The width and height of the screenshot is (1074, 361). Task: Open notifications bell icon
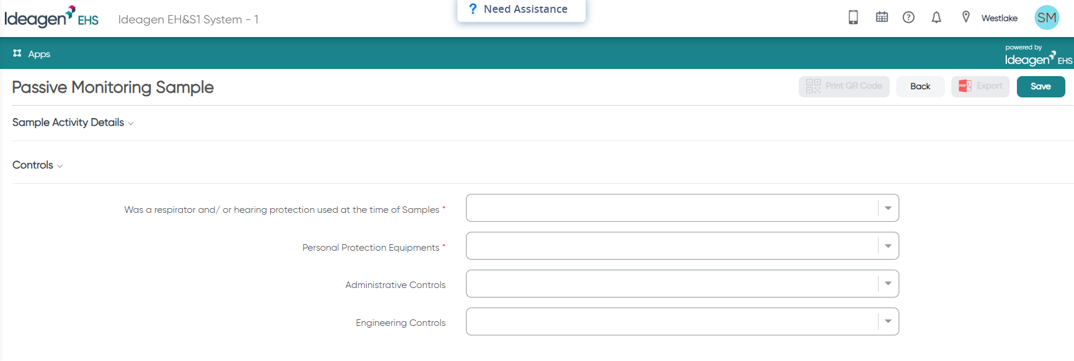click(x=936, y=18)
